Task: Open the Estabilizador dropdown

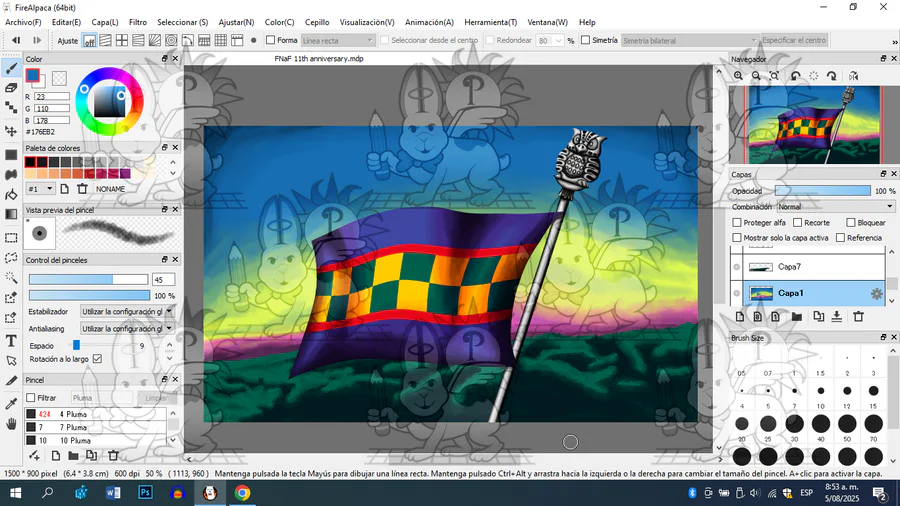Action: tap(126, 312)
